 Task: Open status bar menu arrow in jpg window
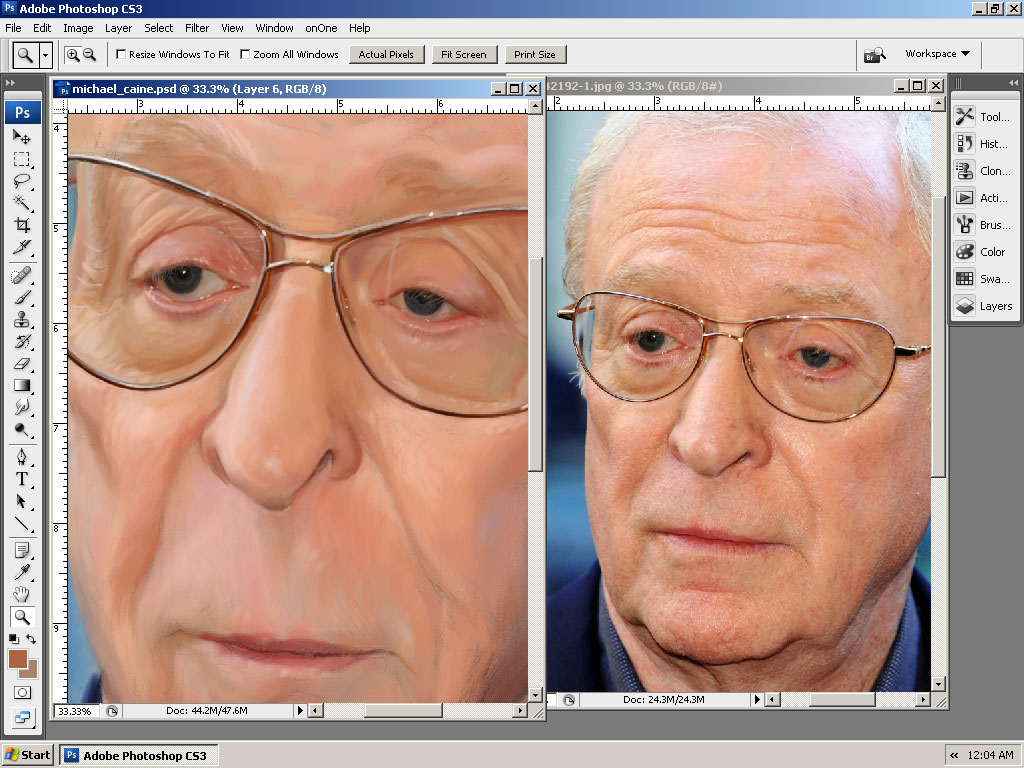pyautogui.click(x=757, y=699)
